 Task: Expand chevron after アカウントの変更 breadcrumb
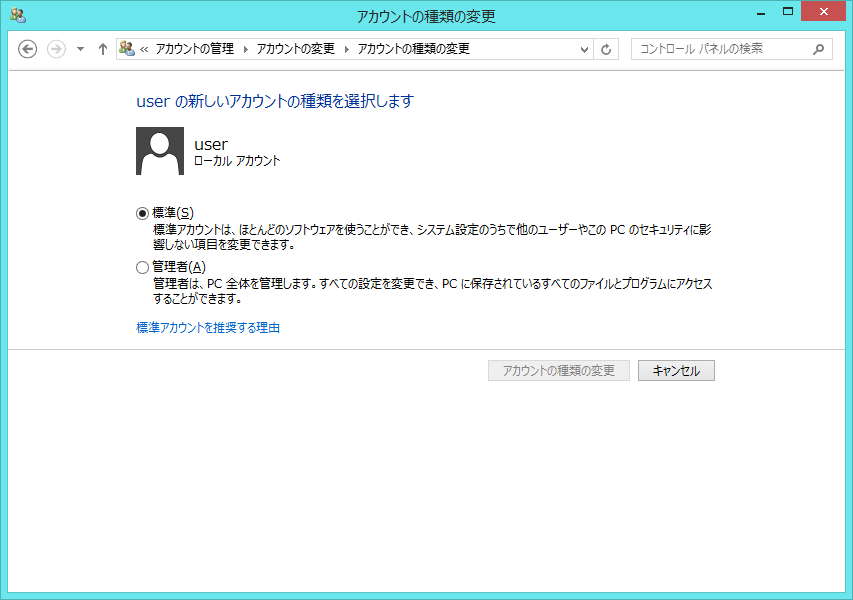point(347,49)
